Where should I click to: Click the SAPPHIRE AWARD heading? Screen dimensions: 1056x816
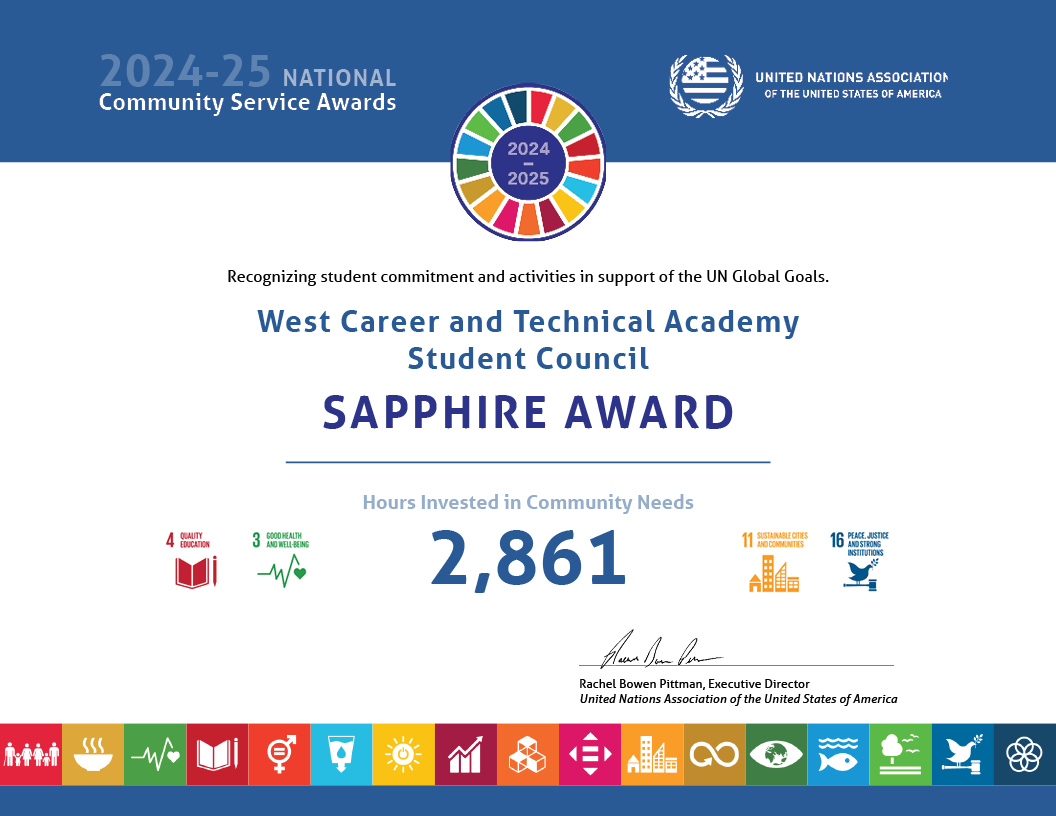point(528,413)
